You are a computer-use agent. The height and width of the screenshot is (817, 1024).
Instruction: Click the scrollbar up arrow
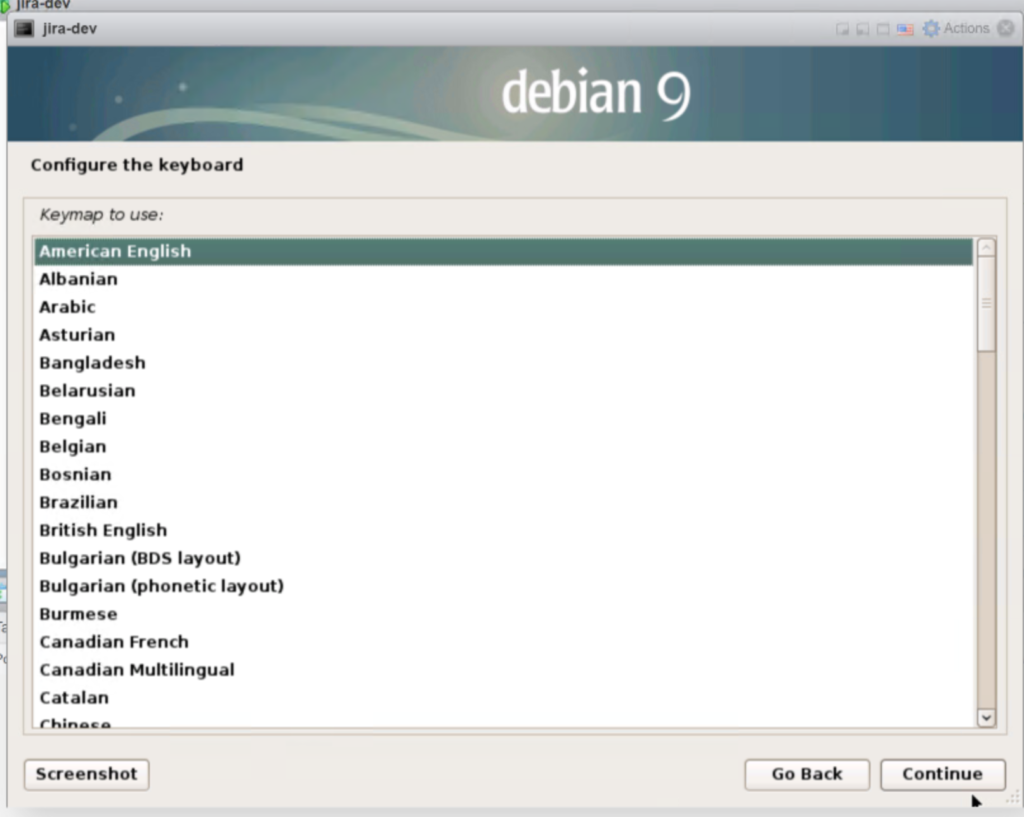(x=986, y=248)
